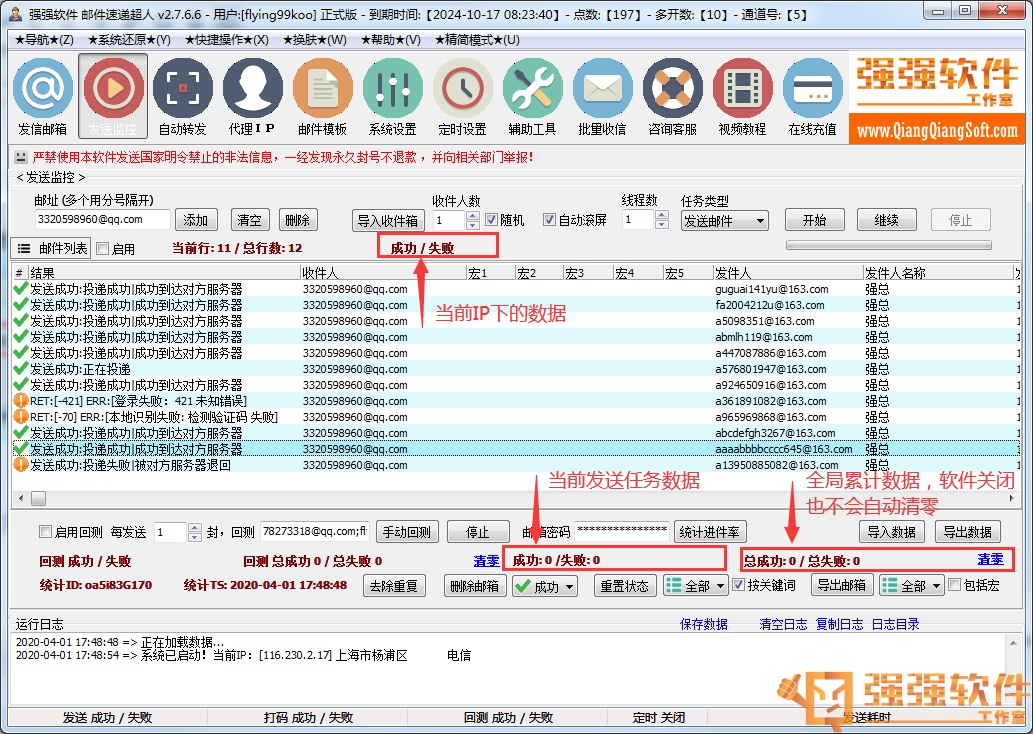Toggle the 按关键词 checkbox
The image size is (1033, 734).
tap(739, 584)
